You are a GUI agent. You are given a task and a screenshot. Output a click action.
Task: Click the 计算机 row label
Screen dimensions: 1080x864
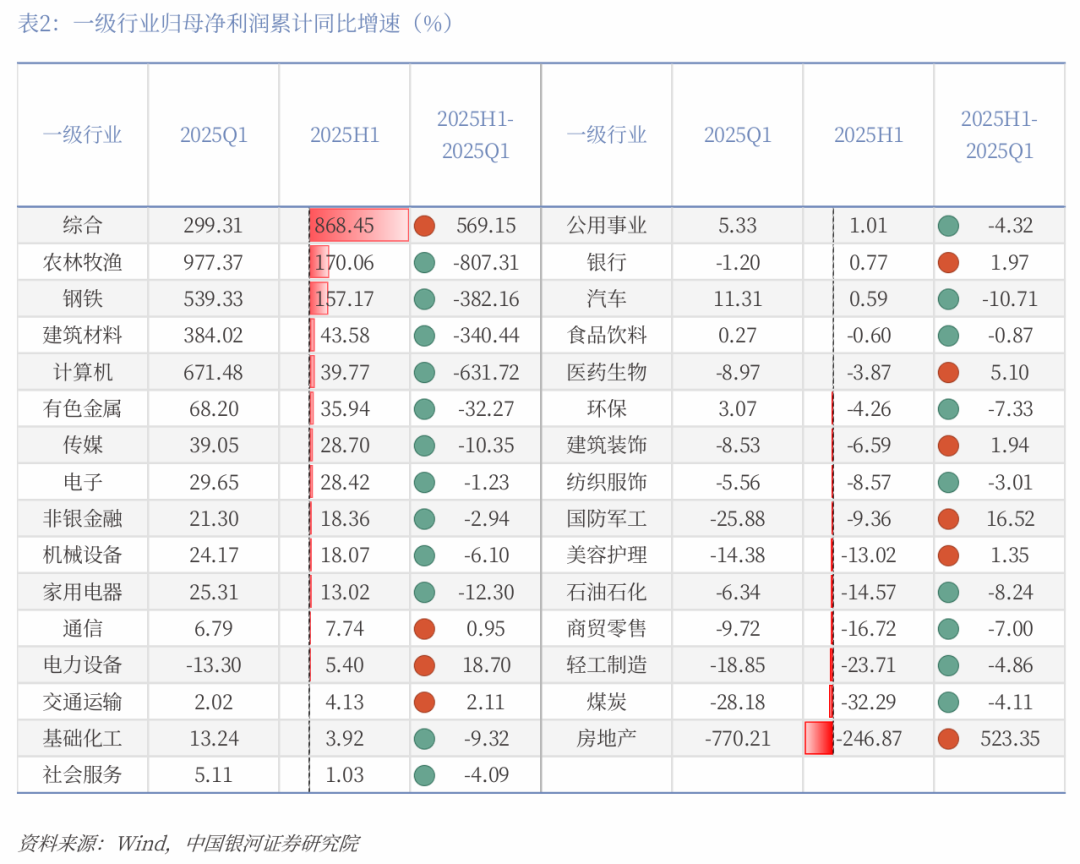click(83, 372)
